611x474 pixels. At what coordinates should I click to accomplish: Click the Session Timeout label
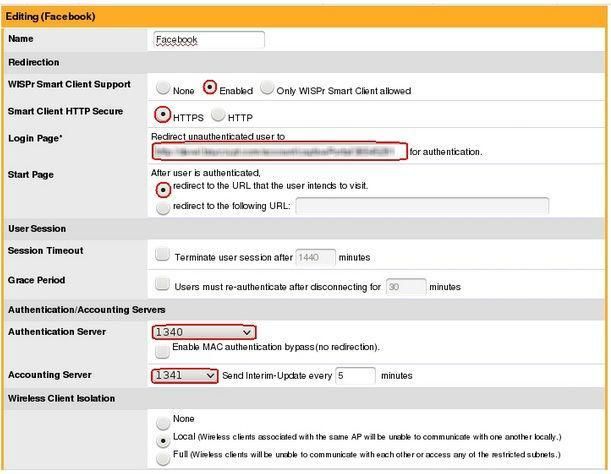tap(46, 251)
